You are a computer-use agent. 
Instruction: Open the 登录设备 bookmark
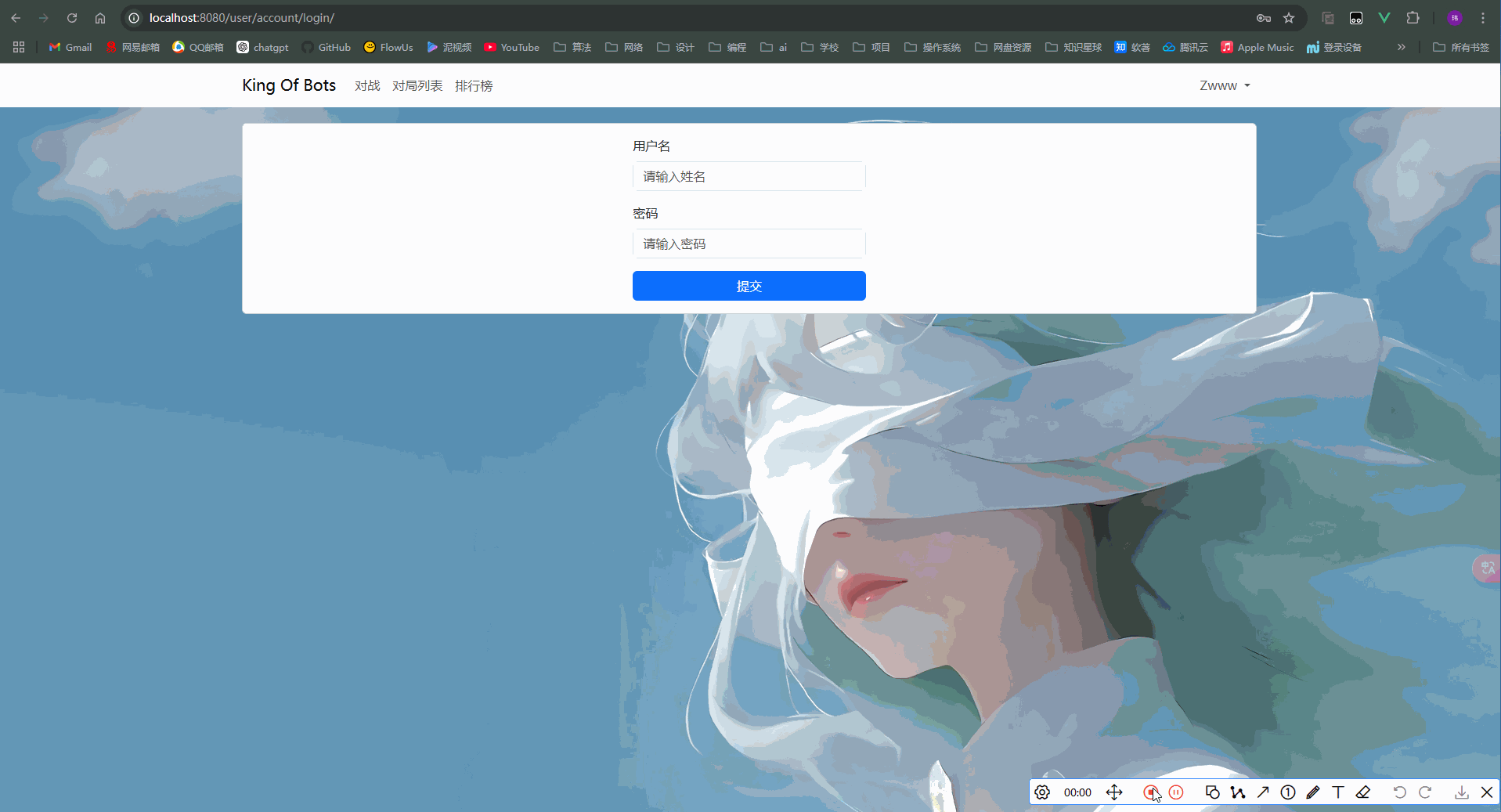1334,47
